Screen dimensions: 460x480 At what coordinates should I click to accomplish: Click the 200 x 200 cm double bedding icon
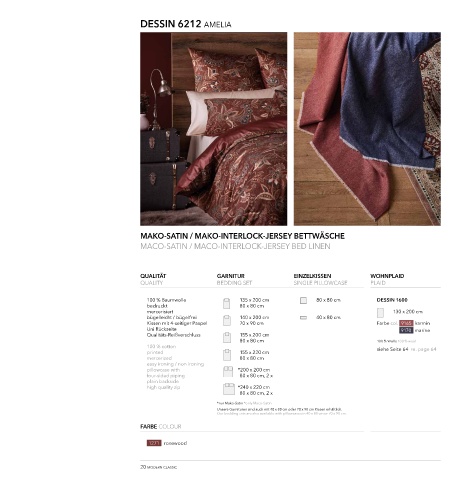(228, 372)
